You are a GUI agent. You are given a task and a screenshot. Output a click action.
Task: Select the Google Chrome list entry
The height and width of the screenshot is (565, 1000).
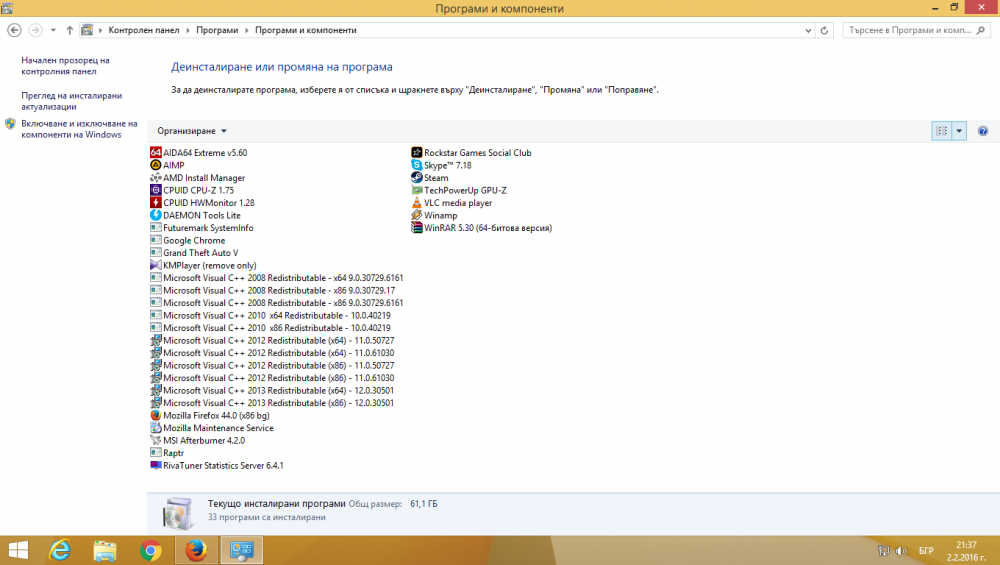(188, 240)
